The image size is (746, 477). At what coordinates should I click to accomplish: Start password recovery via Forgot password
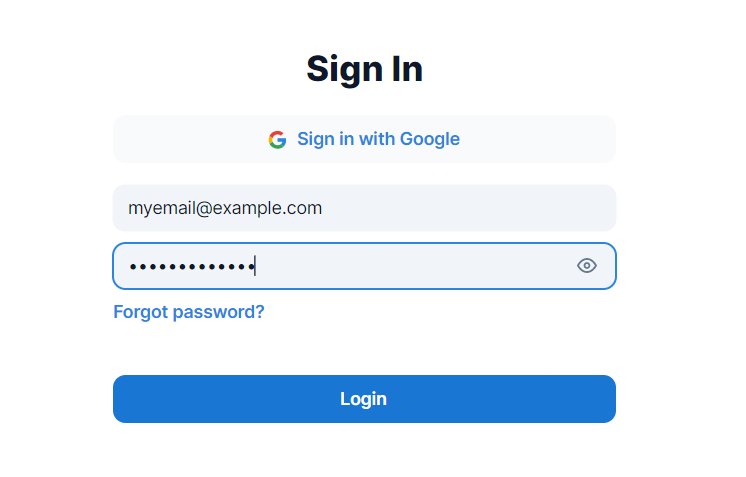[x=189, y=312]
